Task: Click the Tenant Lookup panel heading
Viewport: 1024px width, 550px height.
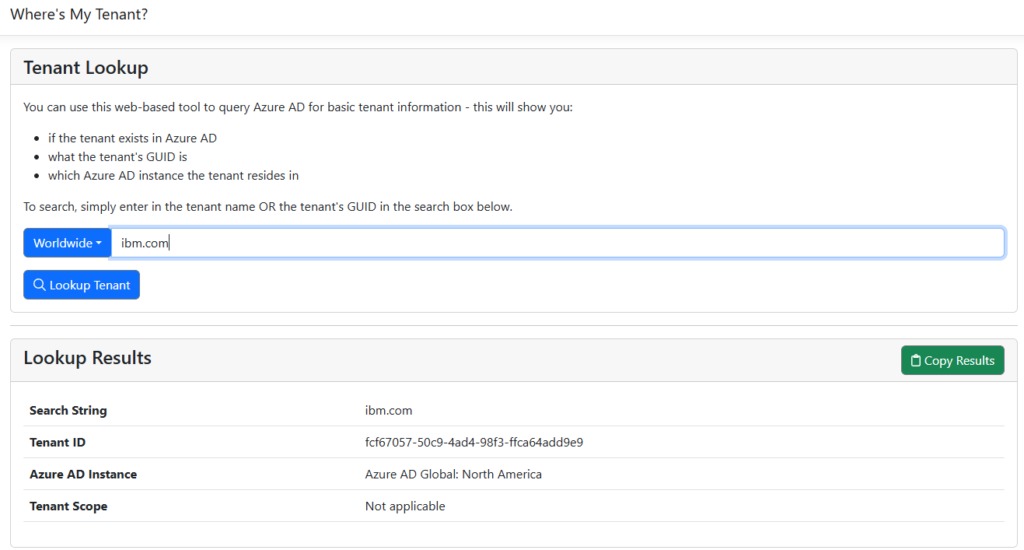Action: [86, 68]
